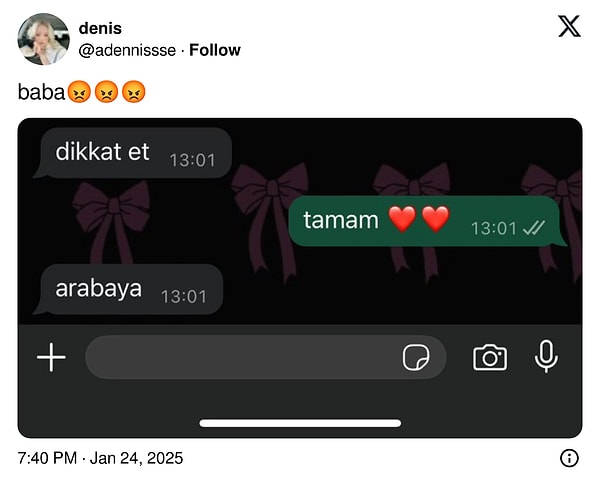Tap the microphone voice message icon
600x488 pixels.
[546, 356]
